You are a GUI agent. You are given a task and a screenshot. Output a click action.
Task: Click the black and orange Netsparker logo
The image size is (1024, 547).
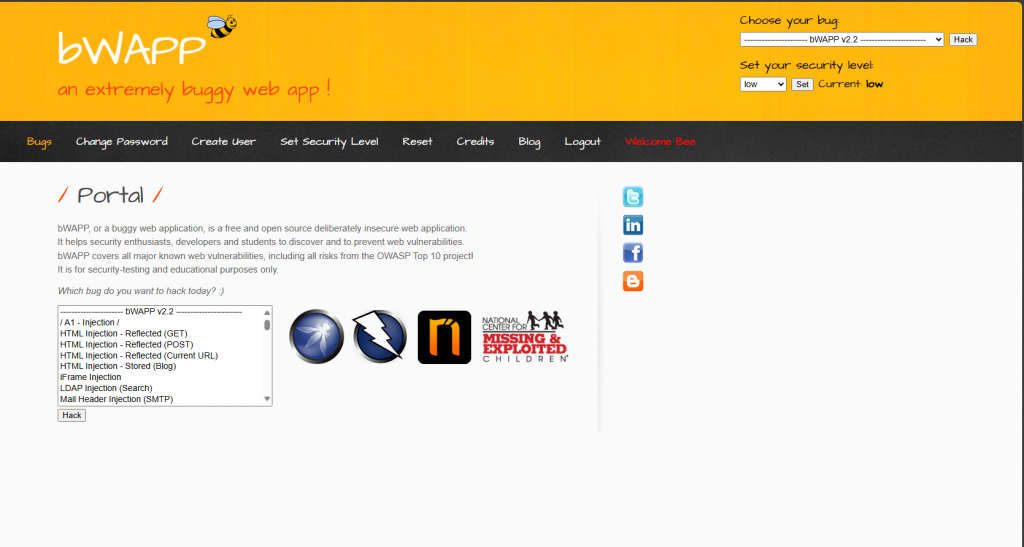[444, 337]
